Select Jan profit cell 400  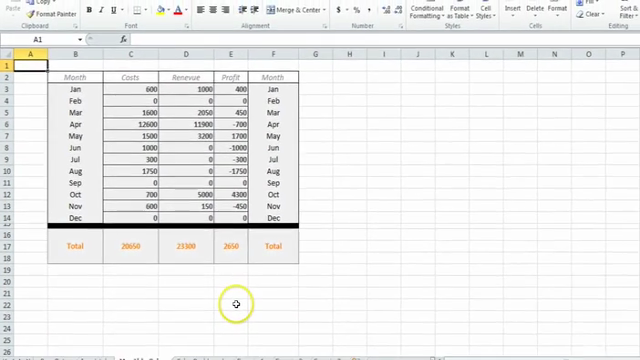pyautogui.click(x=231, y=89)
